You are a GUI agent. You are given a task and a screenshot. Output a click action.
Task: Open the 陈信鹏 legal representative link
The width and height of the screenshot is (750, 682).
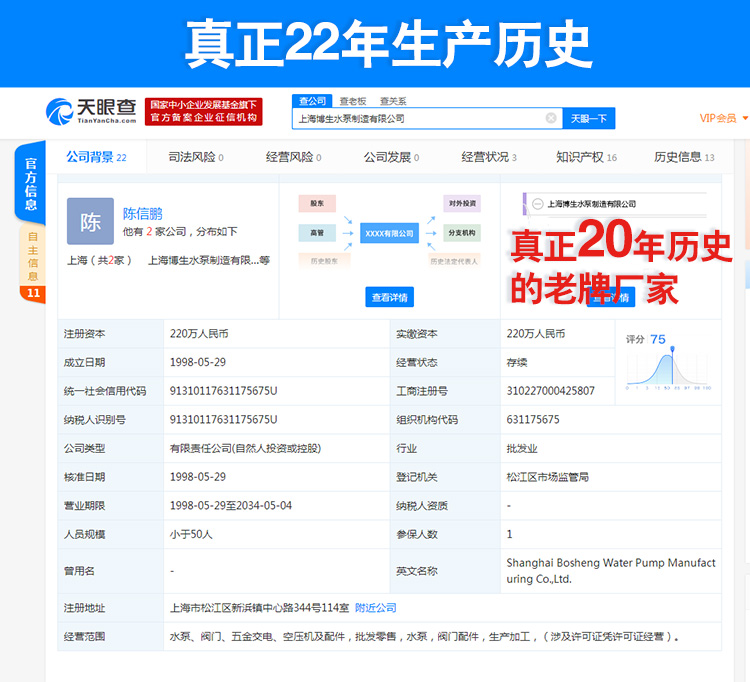point(142,213)
